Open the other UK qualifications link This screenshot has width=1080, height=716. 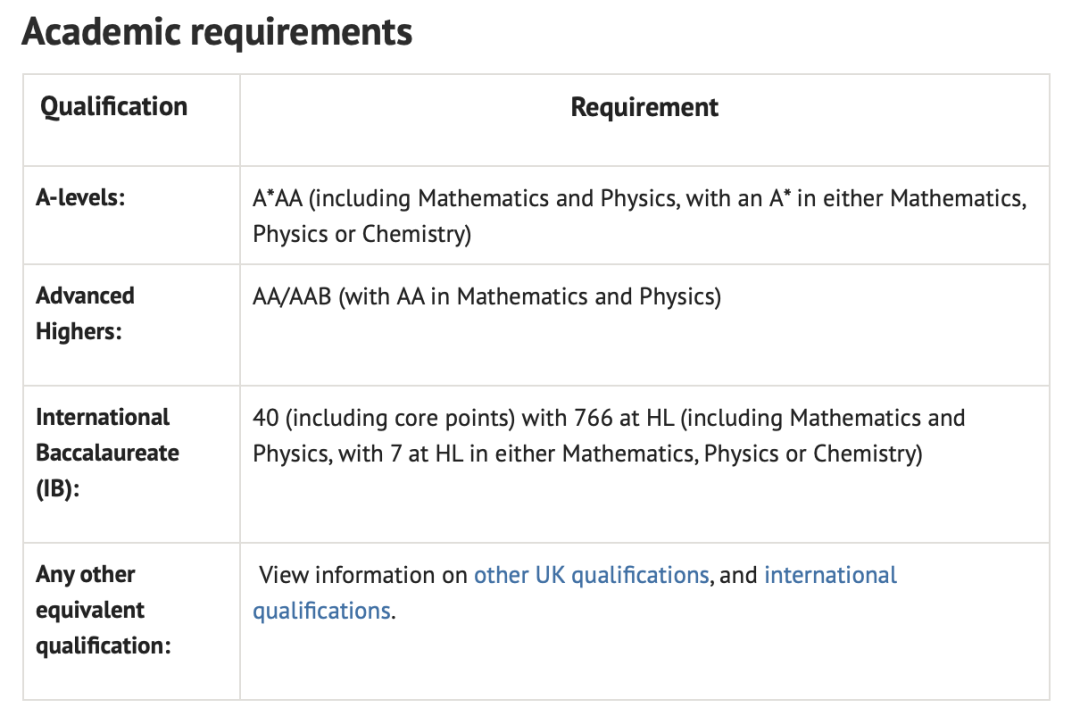point(591,575)
